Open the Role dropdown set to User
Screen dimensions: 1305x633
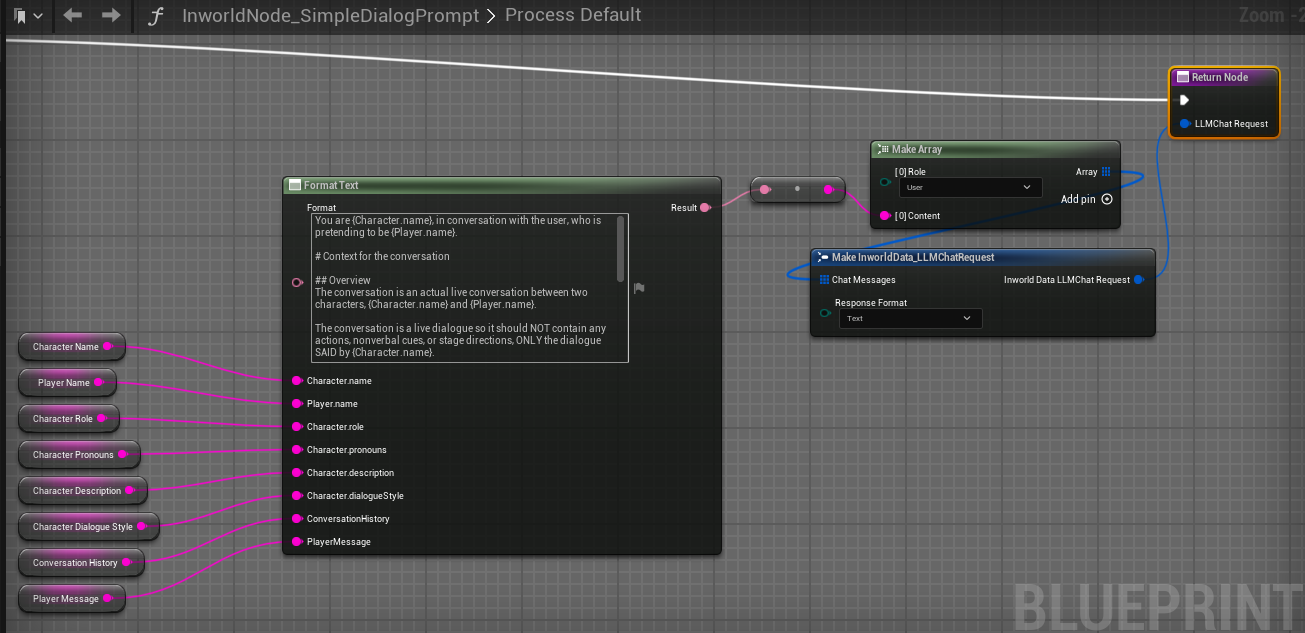[970, 187]
